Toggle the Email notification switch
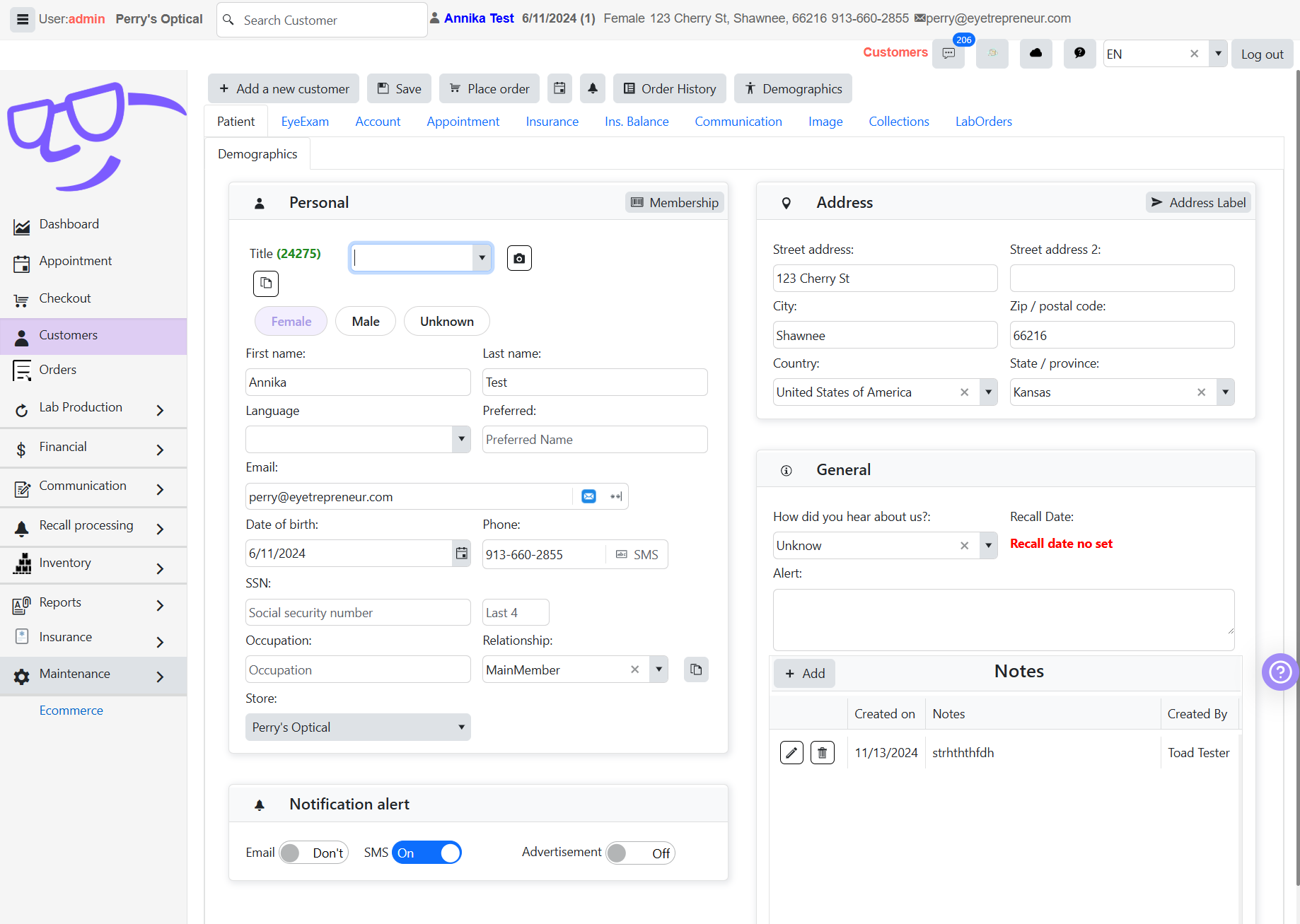 [314, 853]
